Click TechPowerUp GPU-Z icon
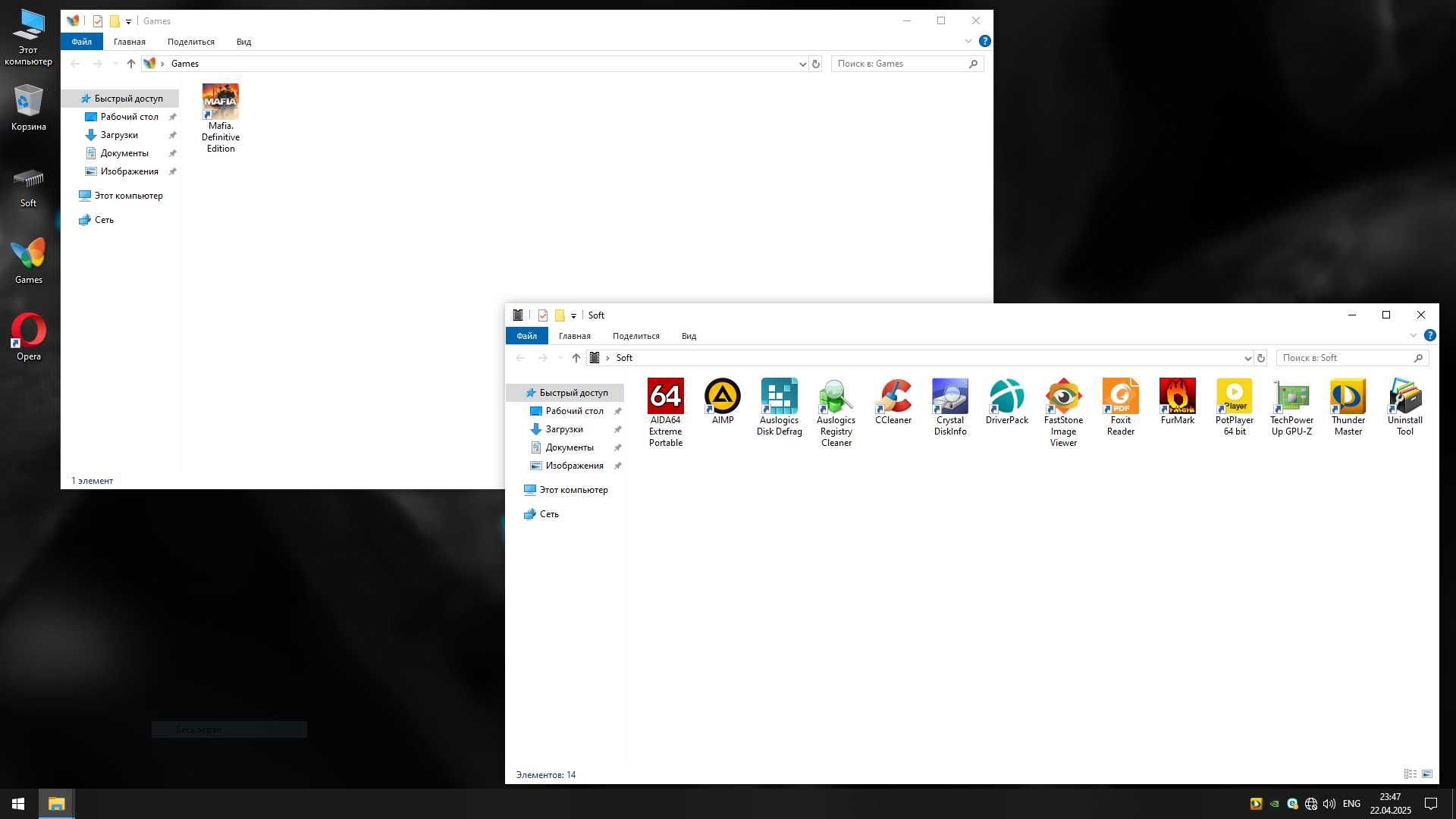Screen dimensions: 1456x819 coord(1291,406)
